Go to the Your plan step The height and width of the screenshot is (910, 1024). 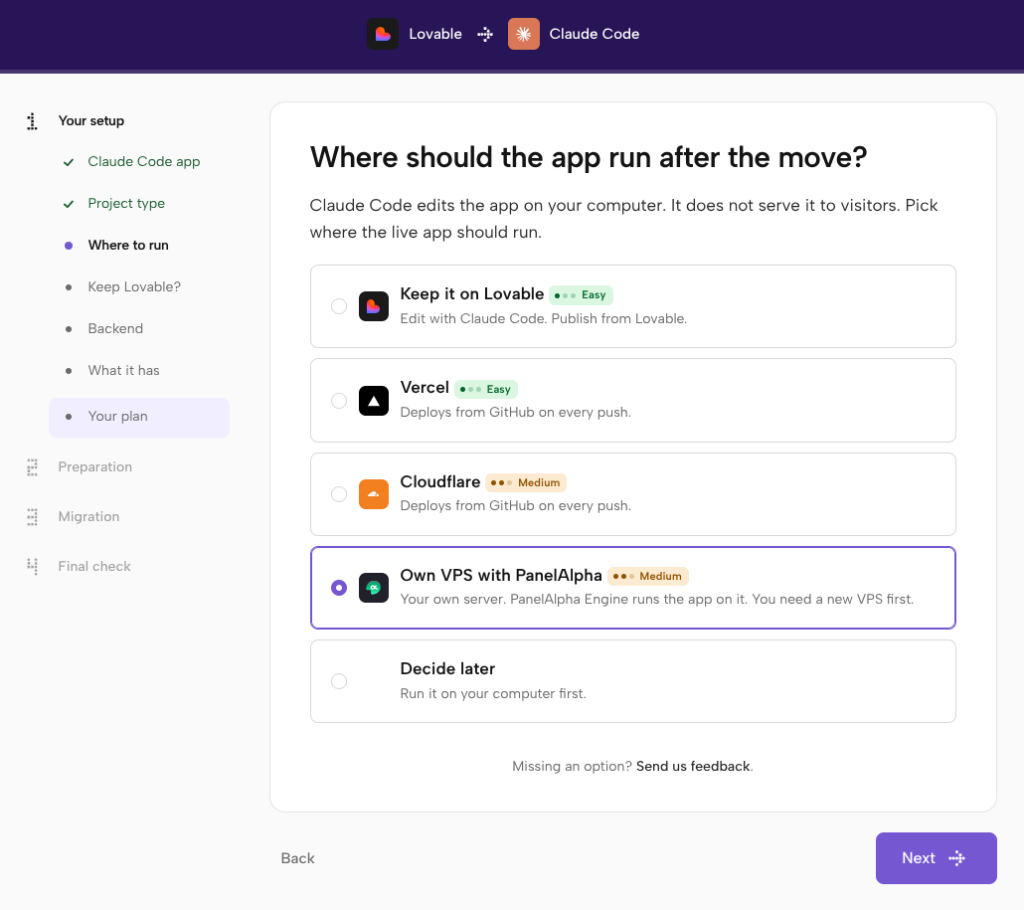pyautogui.click(x=139, y=417)
